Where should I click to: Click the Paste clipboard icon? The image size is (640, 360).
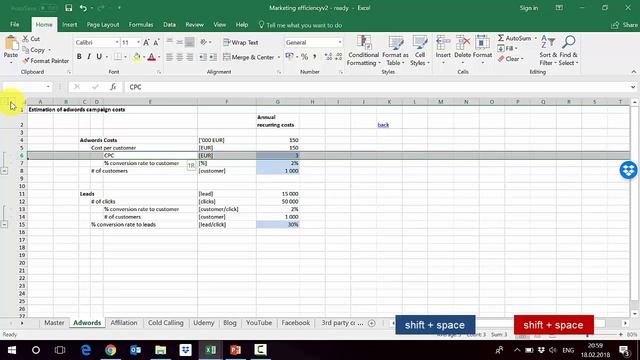point(11,43)
